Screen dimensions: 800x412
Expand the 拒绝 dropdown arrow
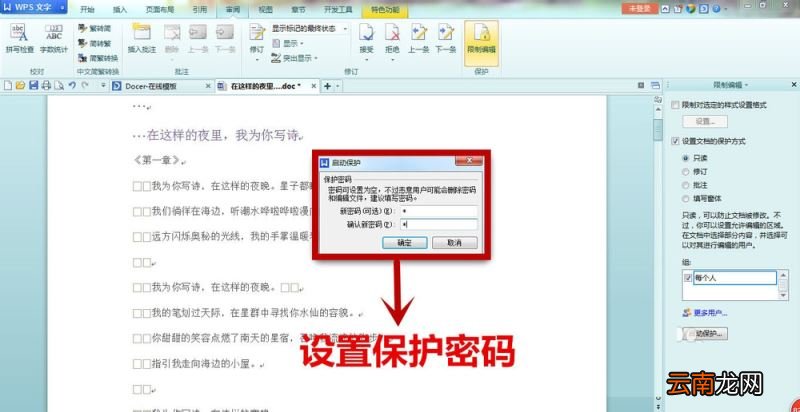point(392,60)
